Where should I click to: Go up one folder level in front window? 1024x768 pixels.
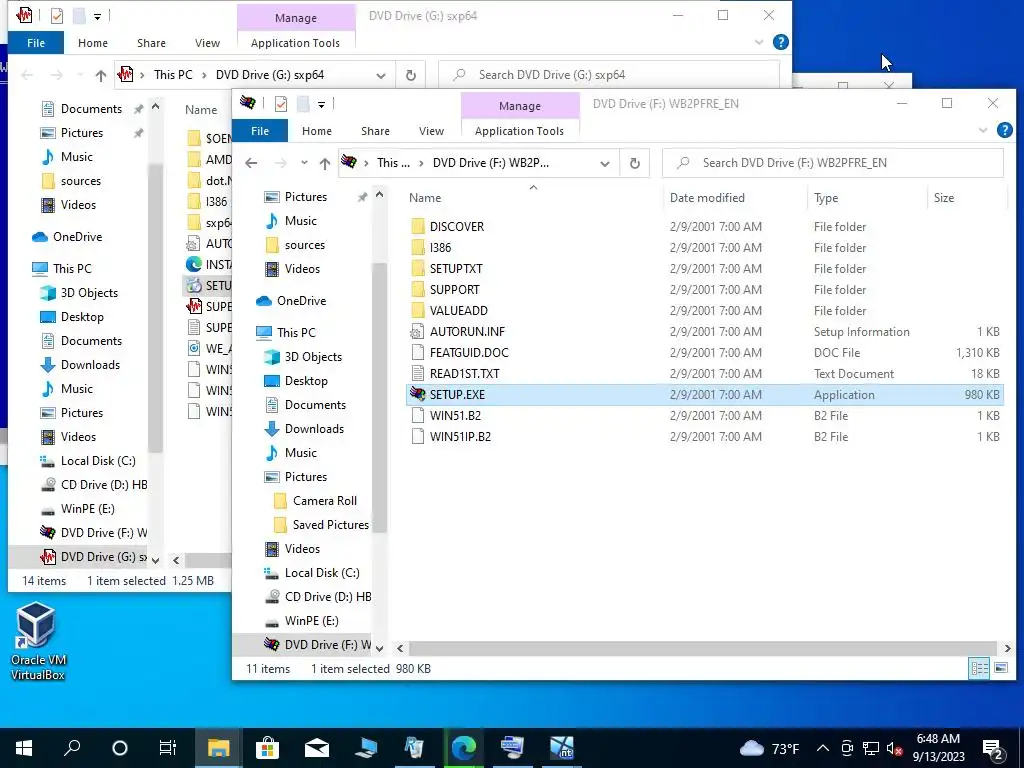[x=325, y=163]
